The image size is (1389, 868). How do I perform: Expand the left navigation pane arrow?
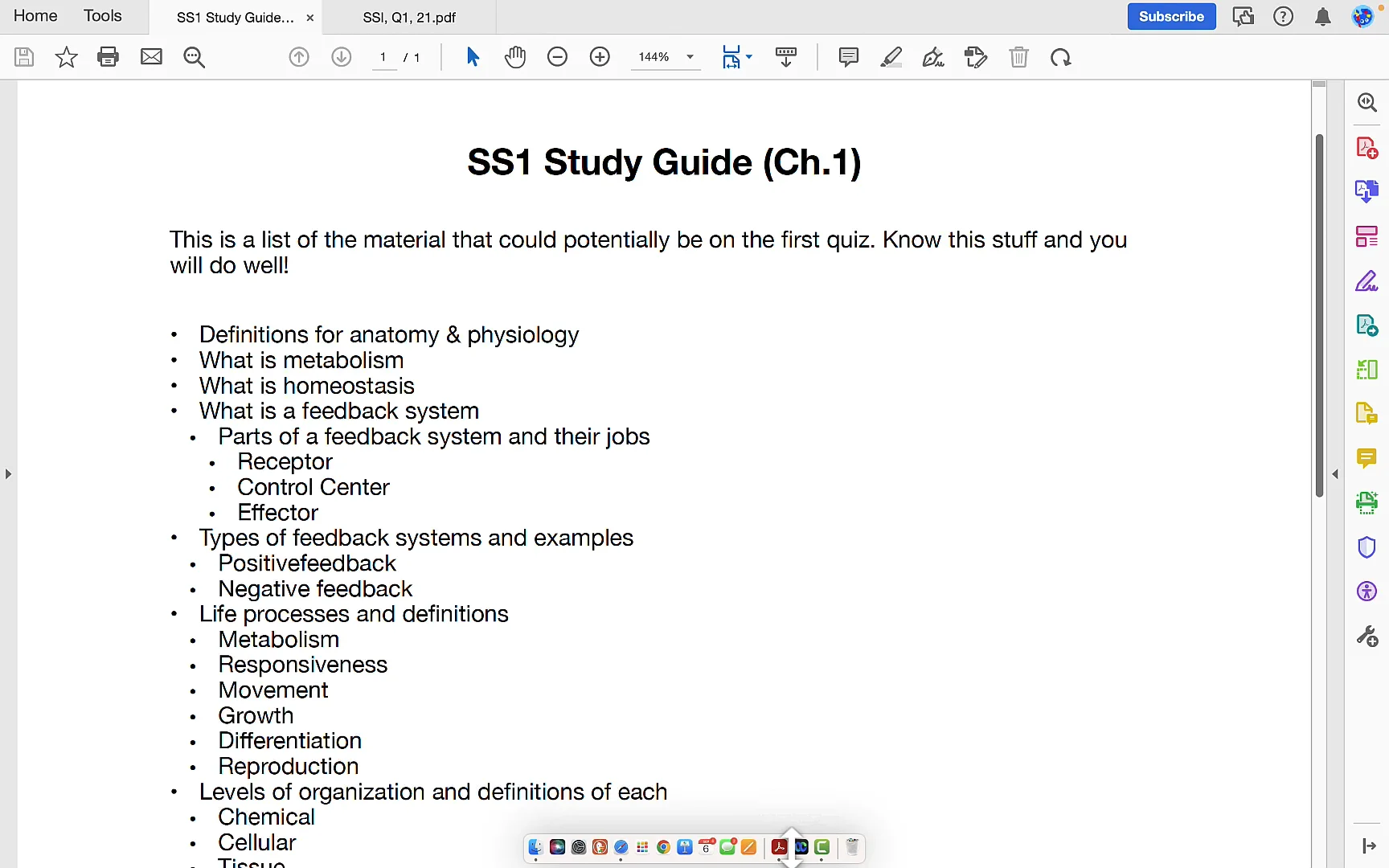pyautogui.click(x=8, y=474)
